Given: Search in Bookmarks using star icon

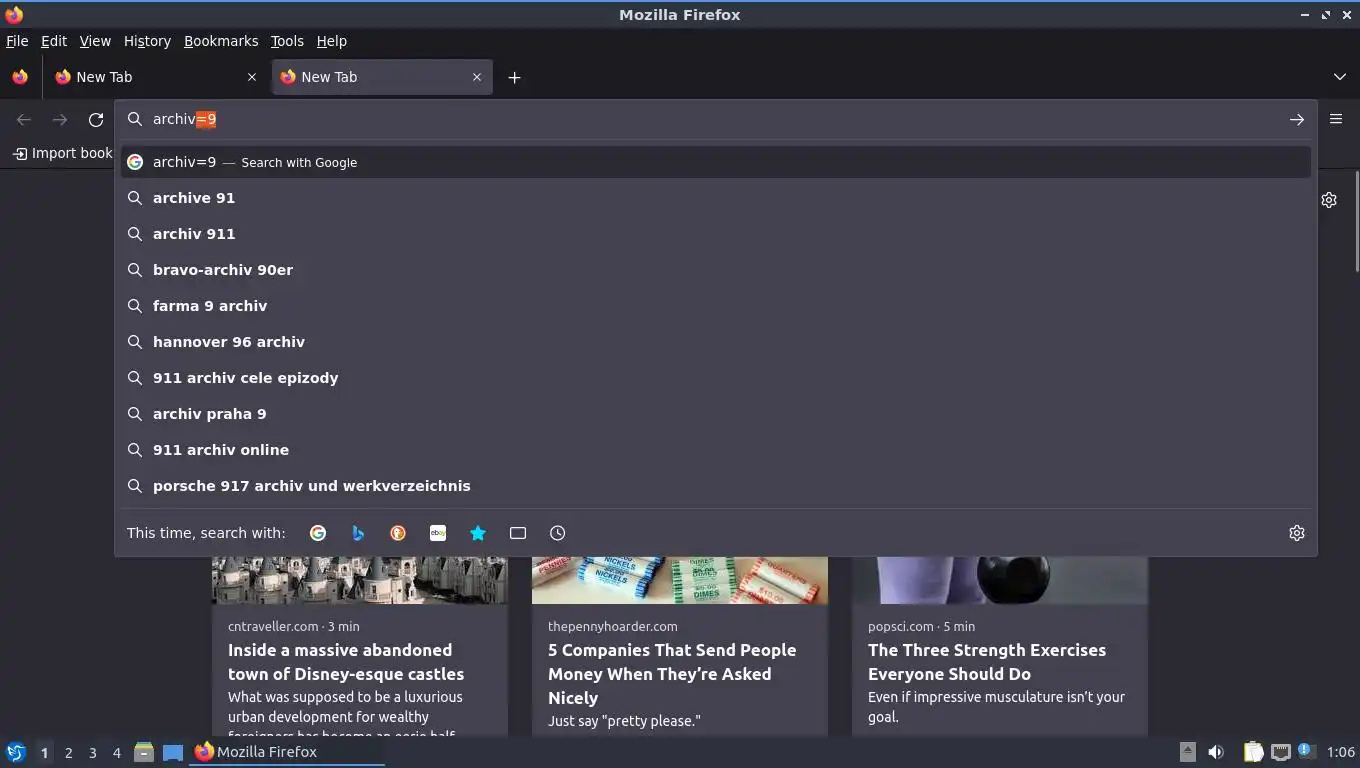Looking at the screenshot, I should 478,533.
